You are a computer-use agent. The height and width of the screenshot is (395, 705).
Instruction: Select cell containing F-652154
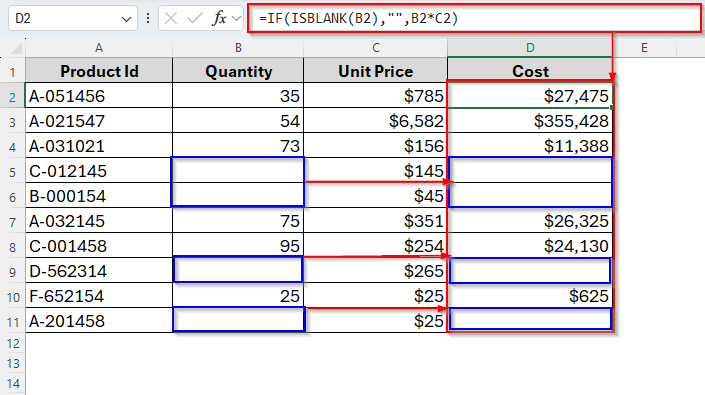coord(99,296)
